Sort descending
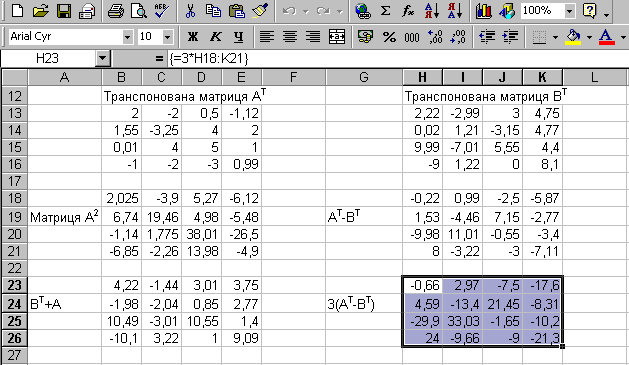Screen dimensions: 629x365 click(455, 11)
